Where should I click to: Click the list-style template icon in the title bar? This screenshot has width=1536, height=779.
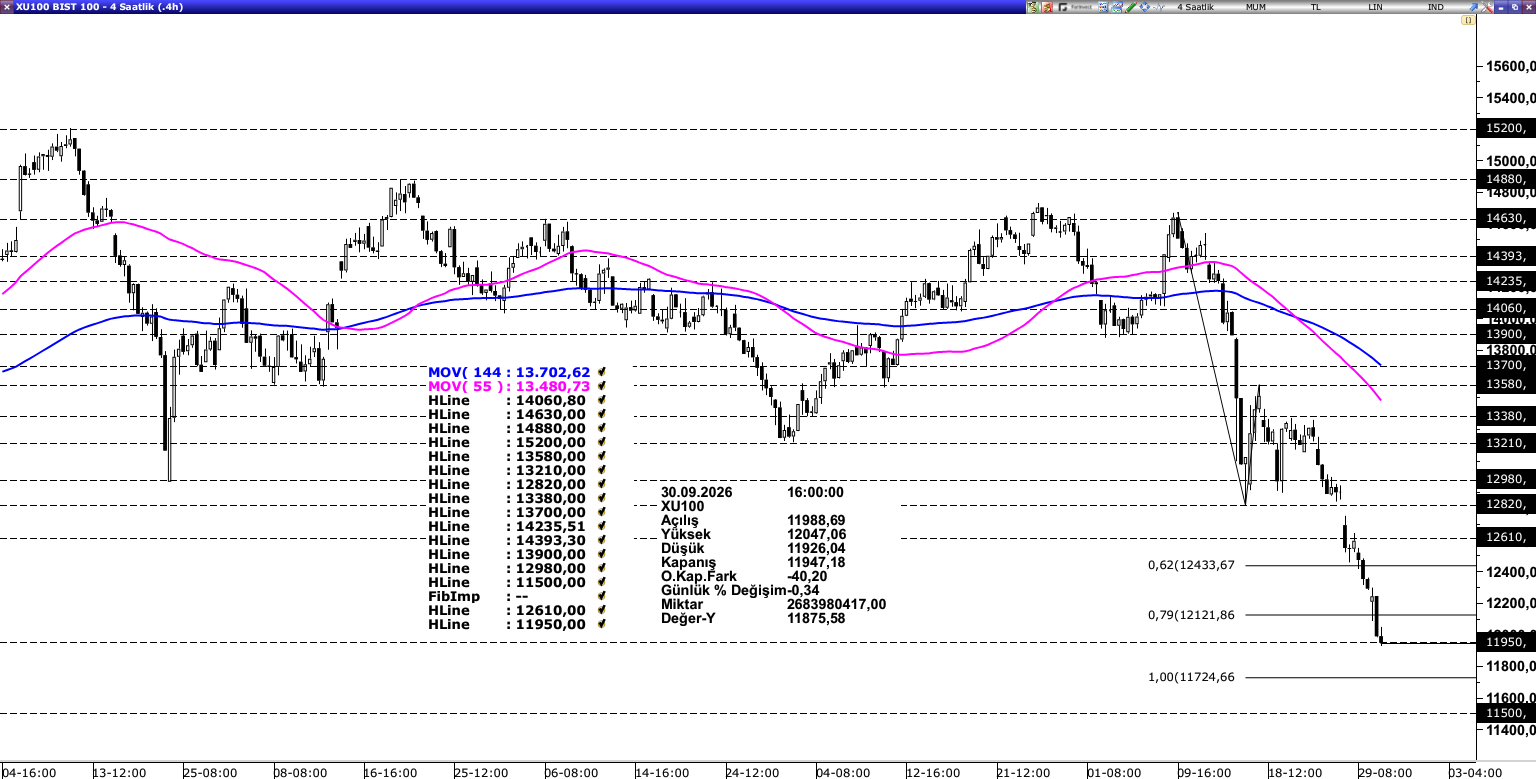pyautogui.click(x=1103, y=7)
